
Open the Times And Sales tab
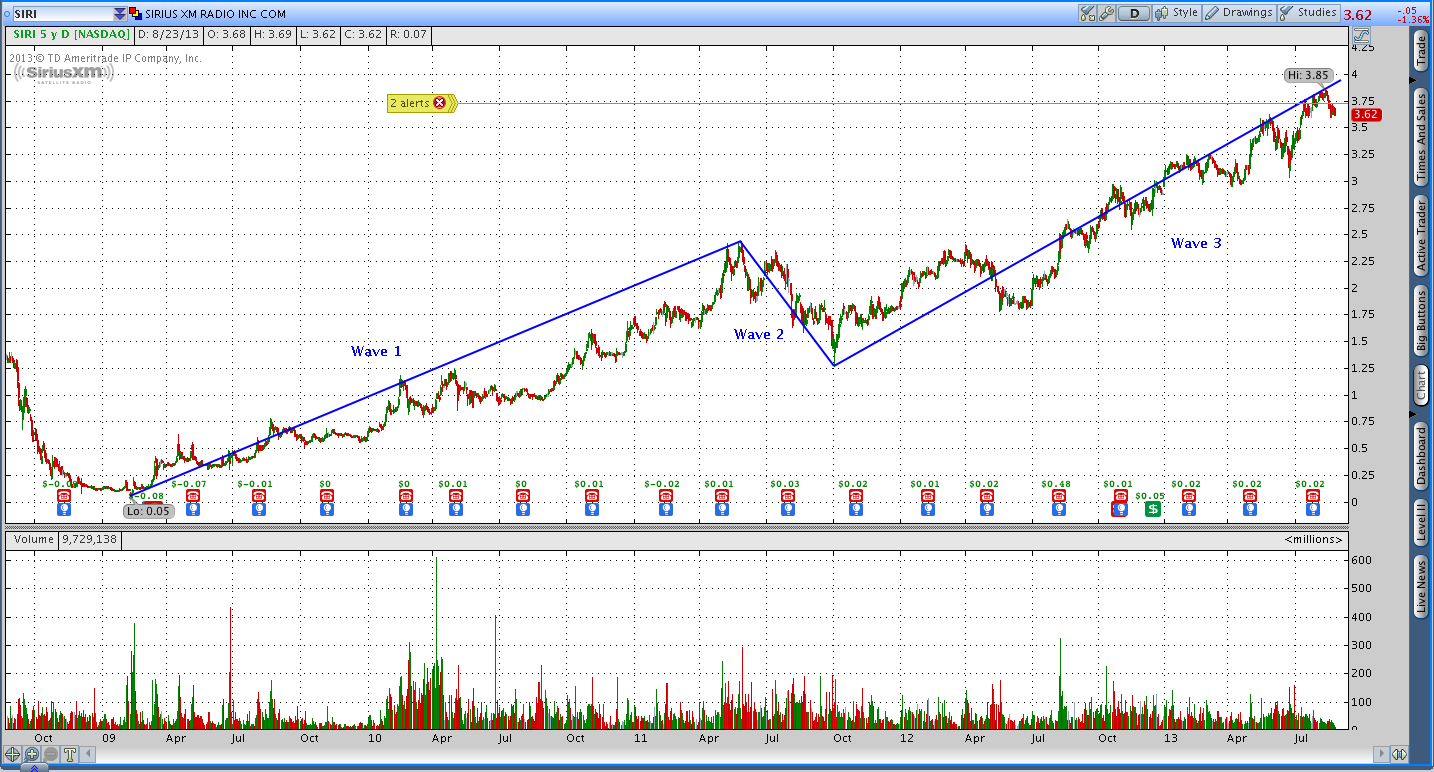click(1420, 137)
